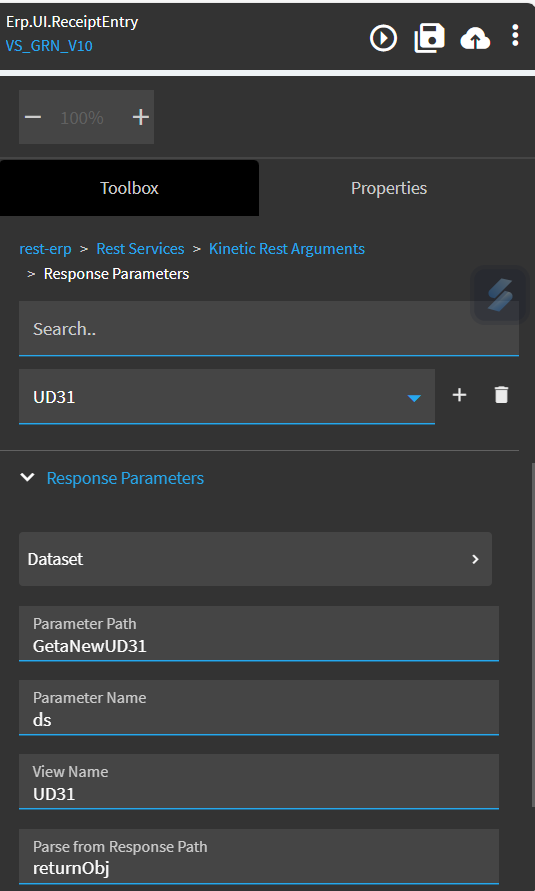
Task: Click the cloud upload publish icon
Action: click(475, 39)
